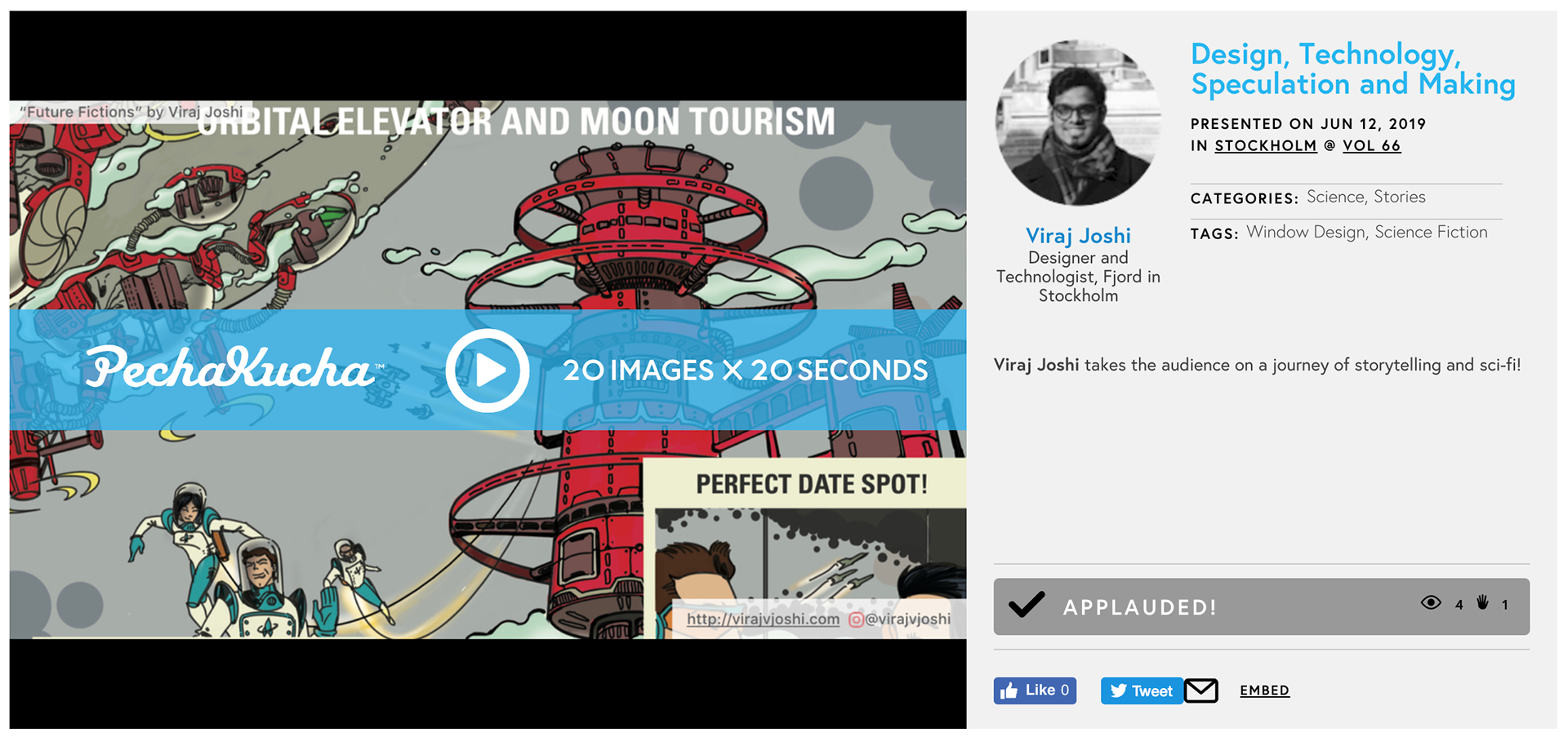
Task: Click the Viraj Joshi name in description
Action: tap(1036, 365)
